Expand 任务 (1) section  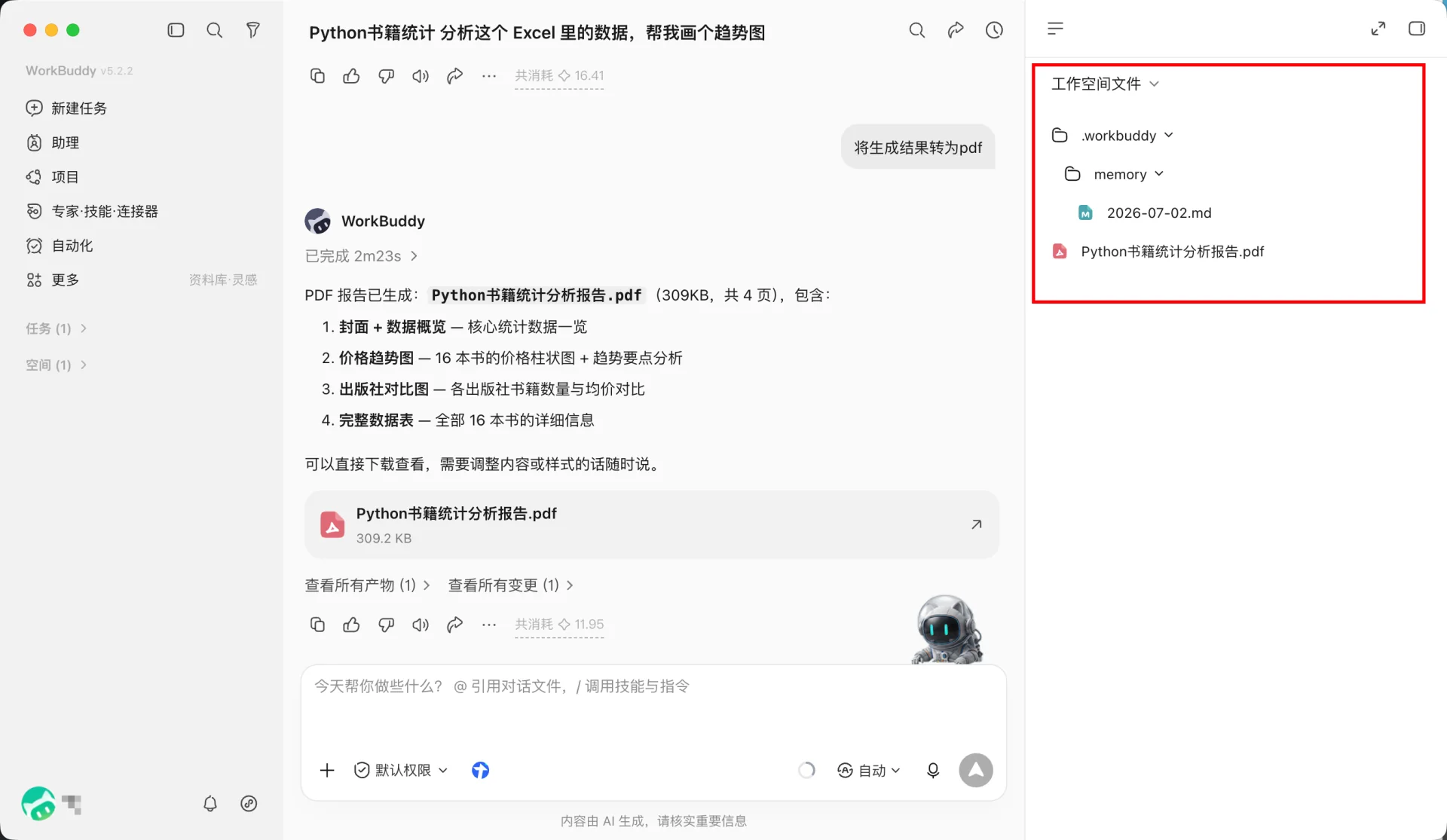(57, 328)
